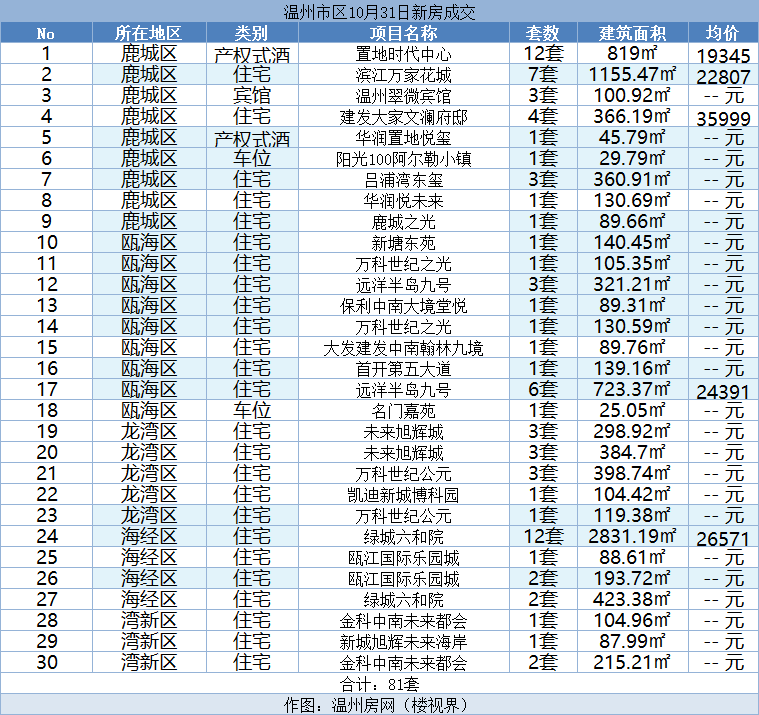Viewport: 759px width, 715px height.
Task: Click project name 华润悦未来
Action: pyautogui.click(x=403, y=201)
